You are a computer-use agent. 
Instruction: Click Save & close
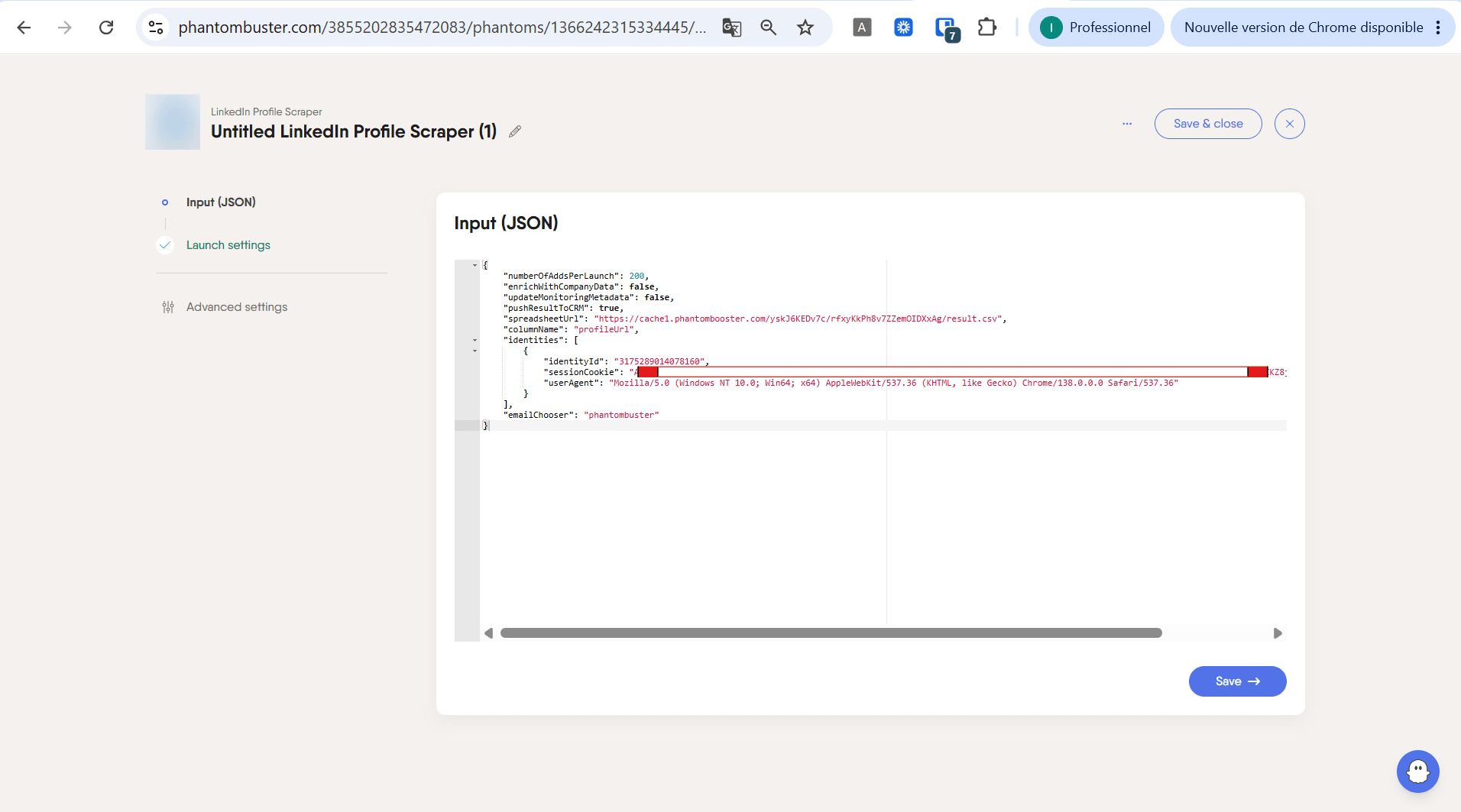(1208, 124)
